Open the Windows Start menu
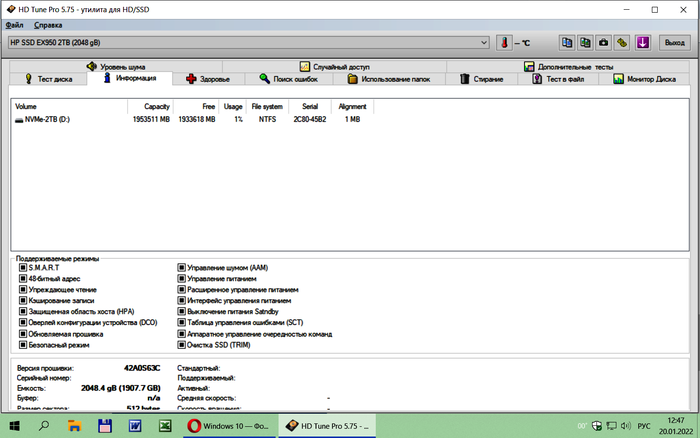The height and width of the screenshot is (438, 700). tap(14, 426)
